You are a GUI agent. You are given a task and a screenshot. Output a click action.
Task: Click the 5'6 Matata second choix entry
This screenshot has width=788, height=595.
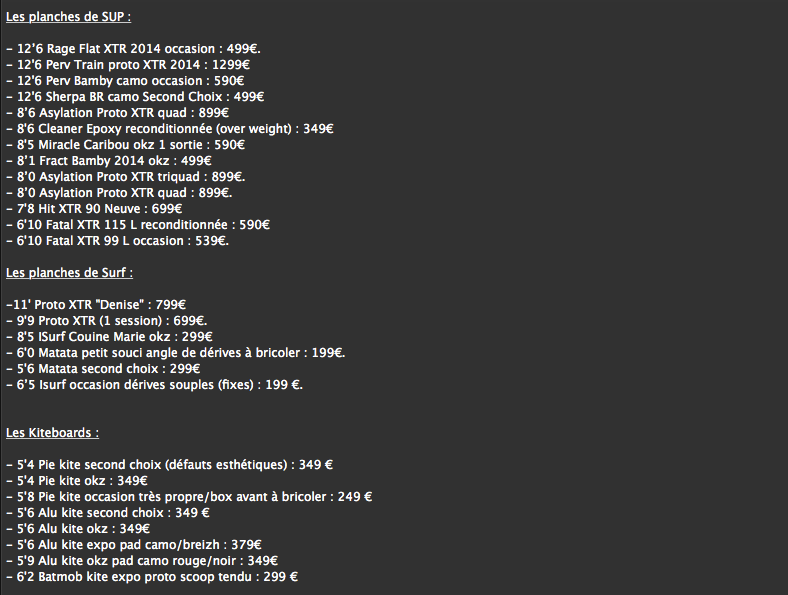click(x=104, y=369)
